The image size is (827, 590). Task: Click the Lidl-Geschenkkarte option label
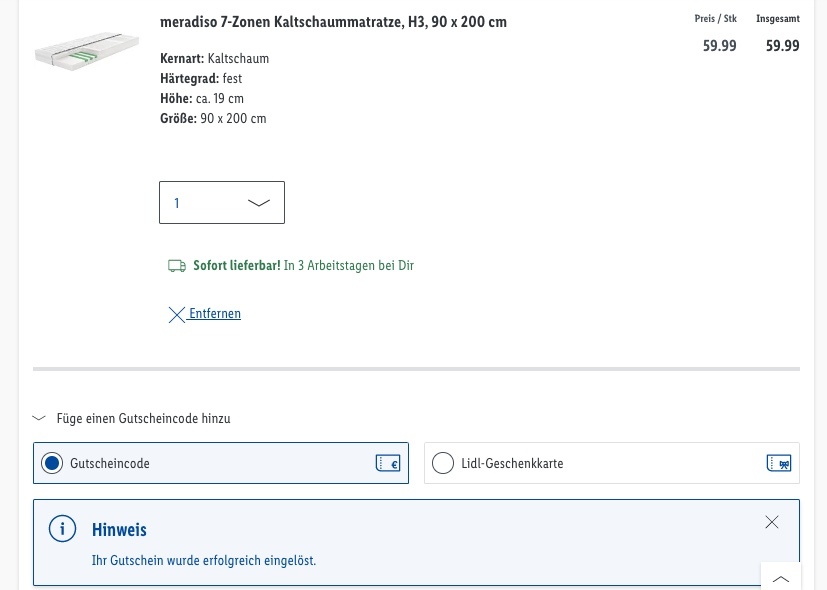tap(512, 463)
